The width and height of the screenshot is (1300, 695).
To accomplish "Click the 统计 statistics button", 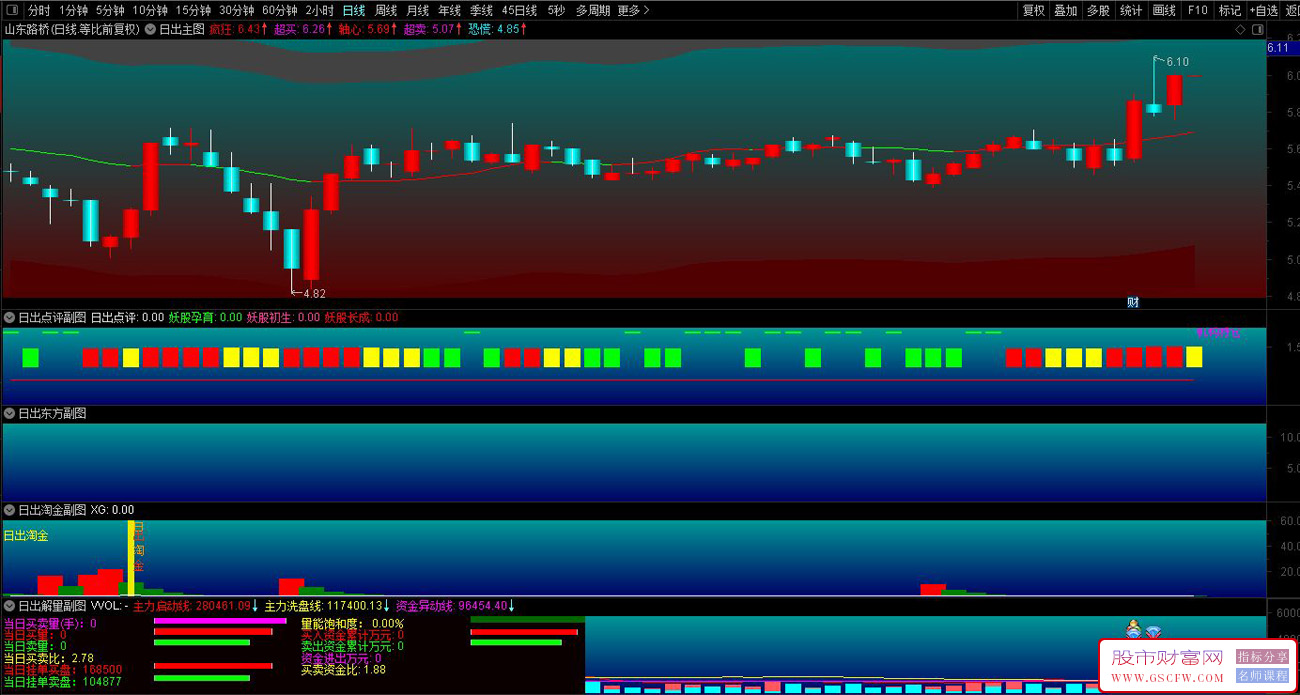I will [x=1131, y=10].
